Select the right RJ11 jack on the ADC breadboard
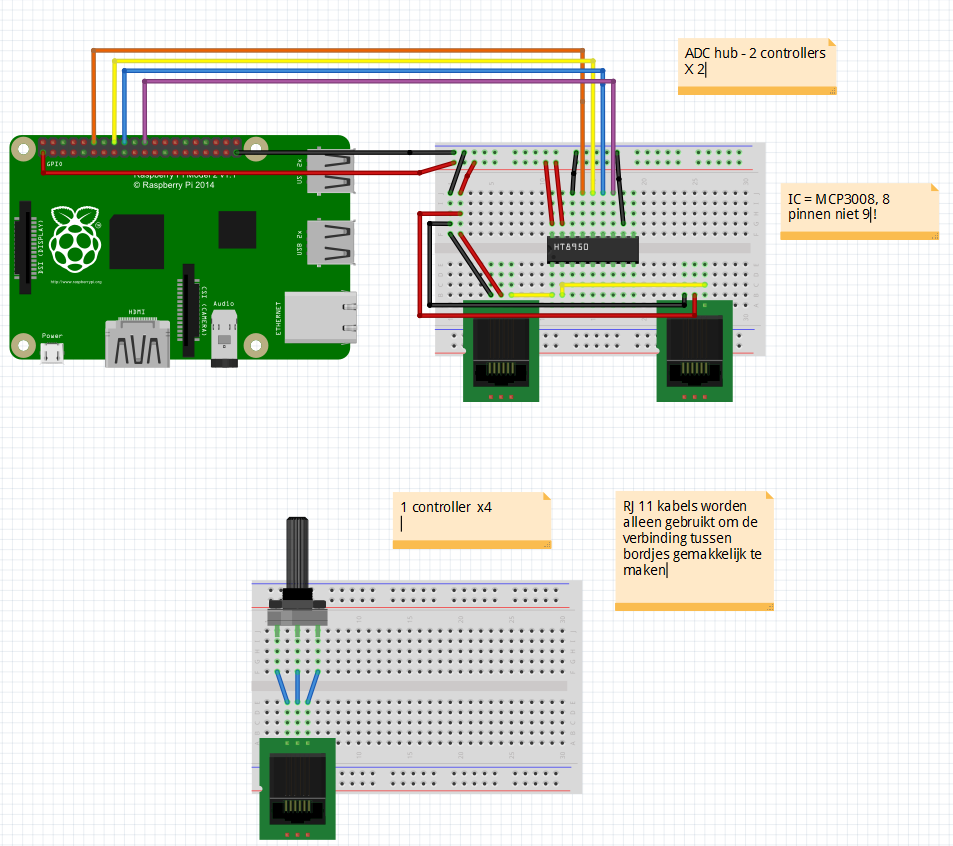This screenshot has width=953, height=846. [x=694, y=355]
